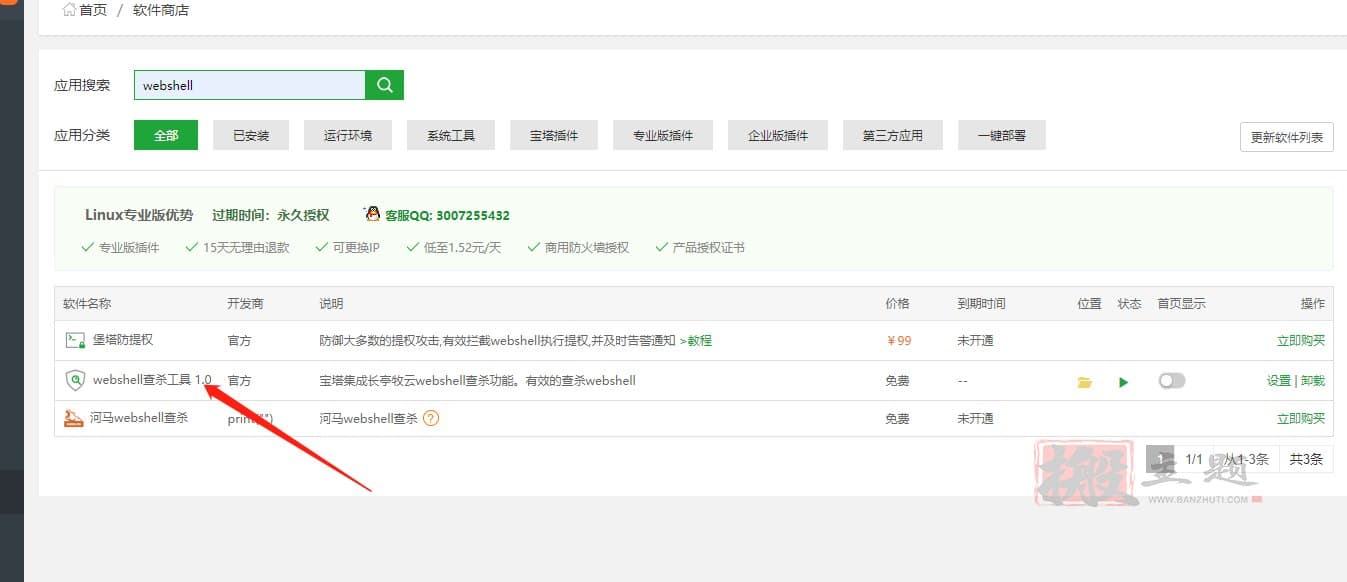
Task: Select the 系统工具 category tab
Action: [x=451, y=135]
